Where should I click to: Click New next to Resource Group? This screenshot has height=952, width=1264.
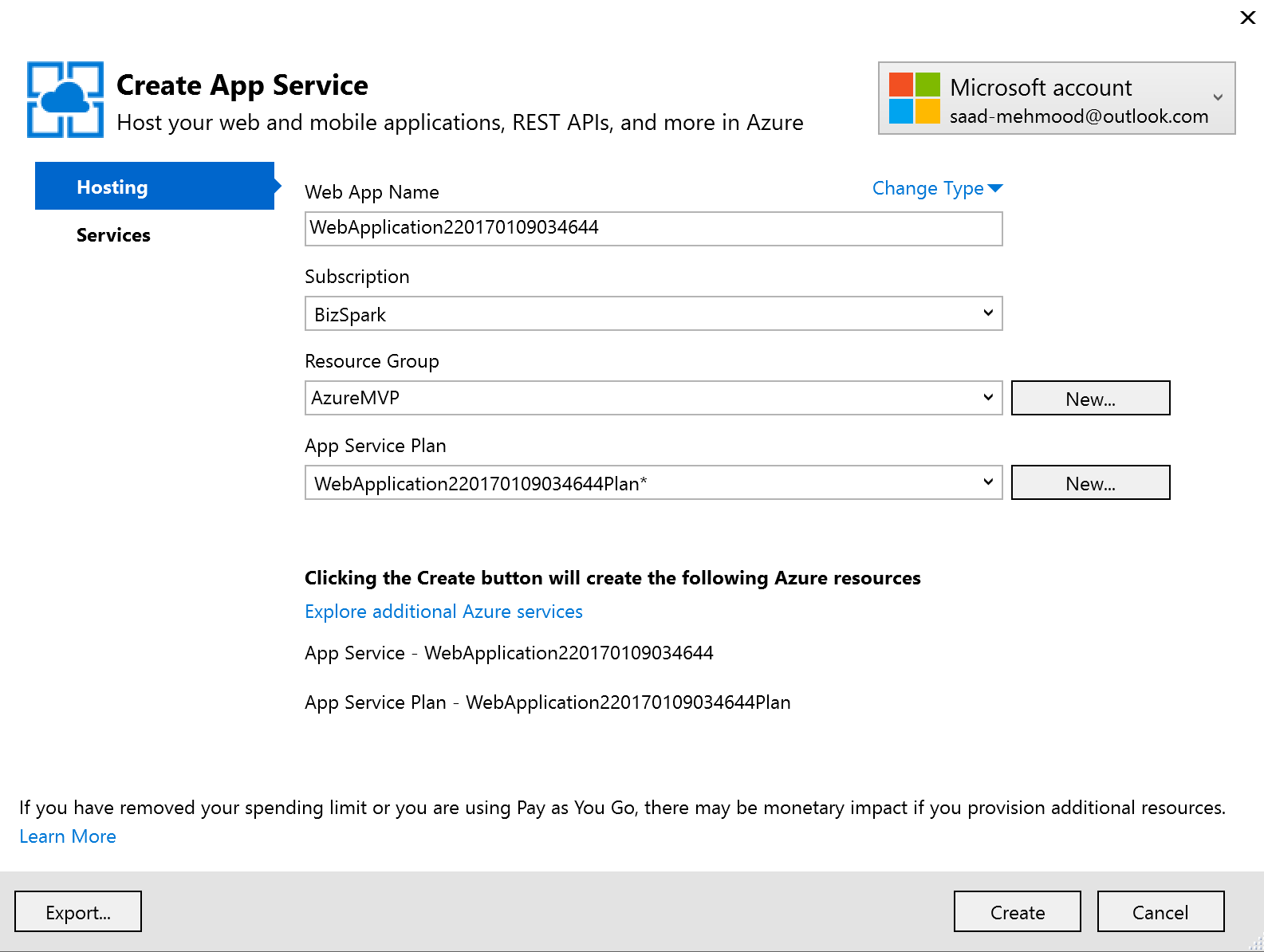(1090, 398)
